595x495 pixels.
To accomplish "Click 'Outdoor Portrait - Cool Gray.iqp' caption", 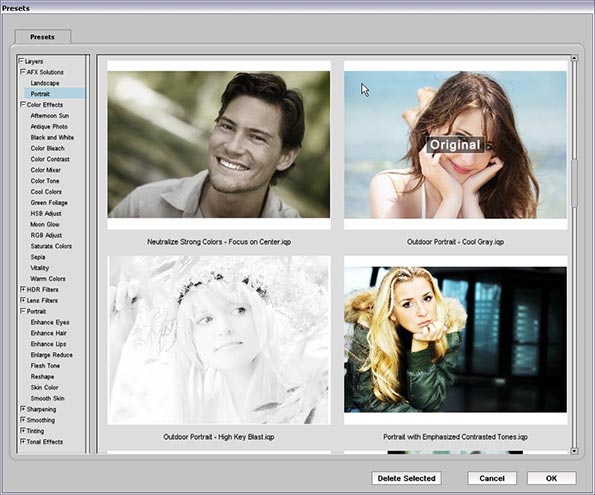I will point(455,242).
